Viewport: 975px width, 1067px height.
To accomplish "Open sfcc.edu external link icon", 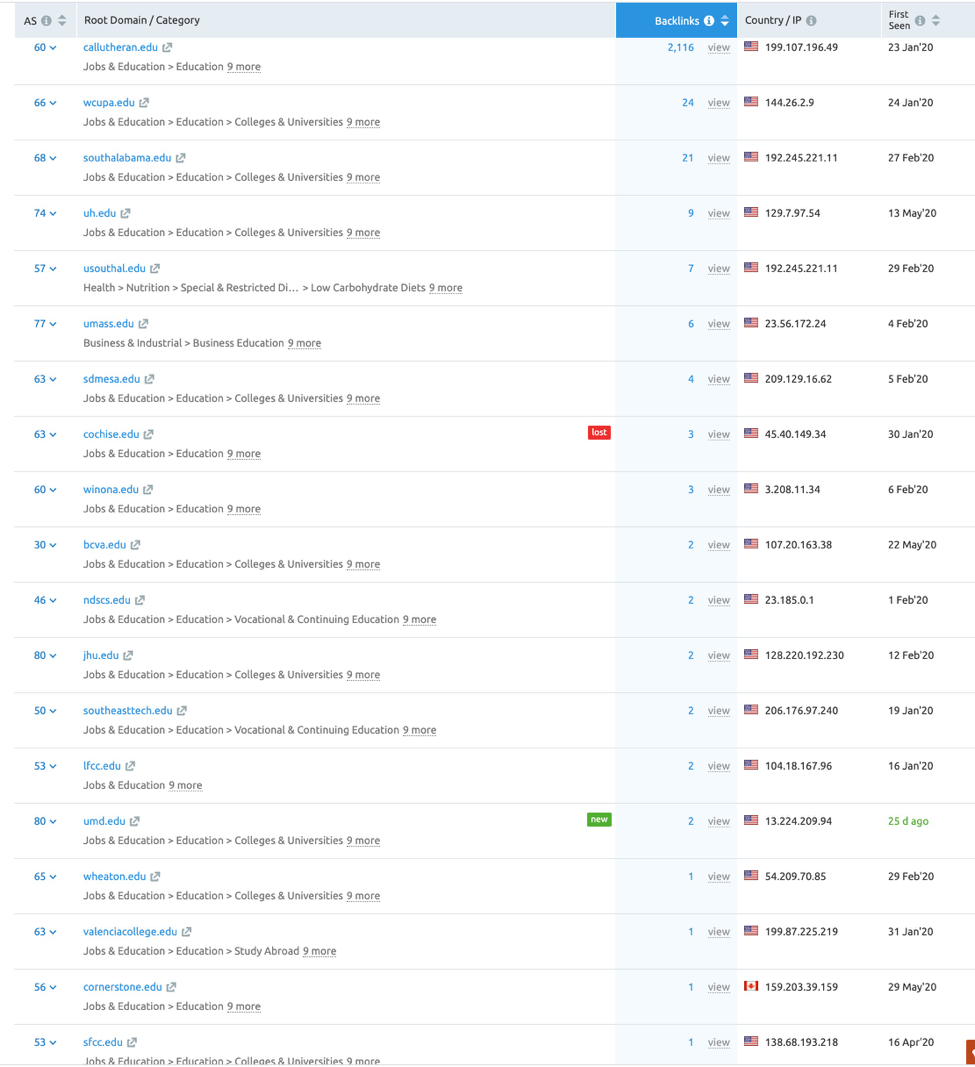I will coord(132,1043).
